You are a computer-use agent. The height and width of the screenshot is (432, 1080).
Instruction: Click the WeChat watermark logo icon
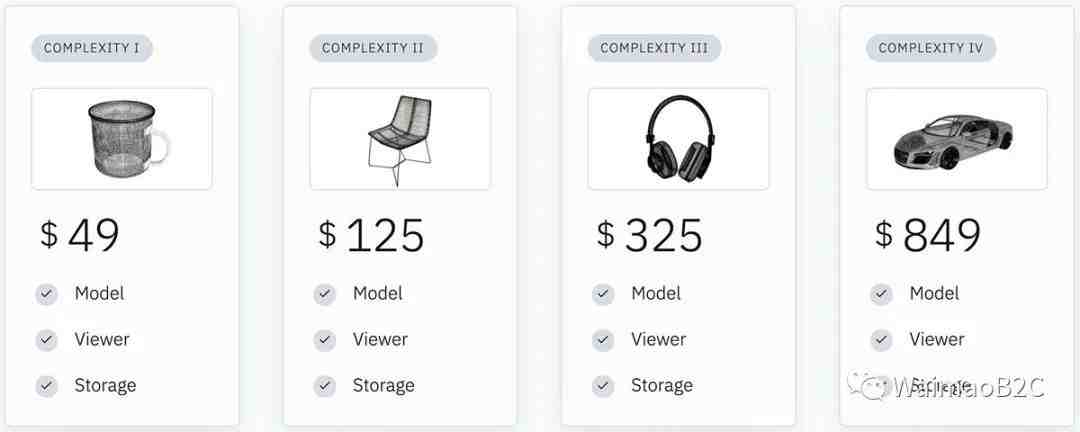tap(868, 385)
